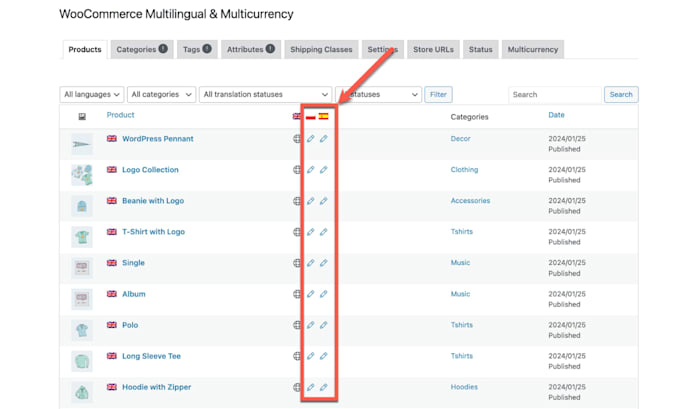Open the Hoodies category link

pyautogui.click(x=464, y=387)
